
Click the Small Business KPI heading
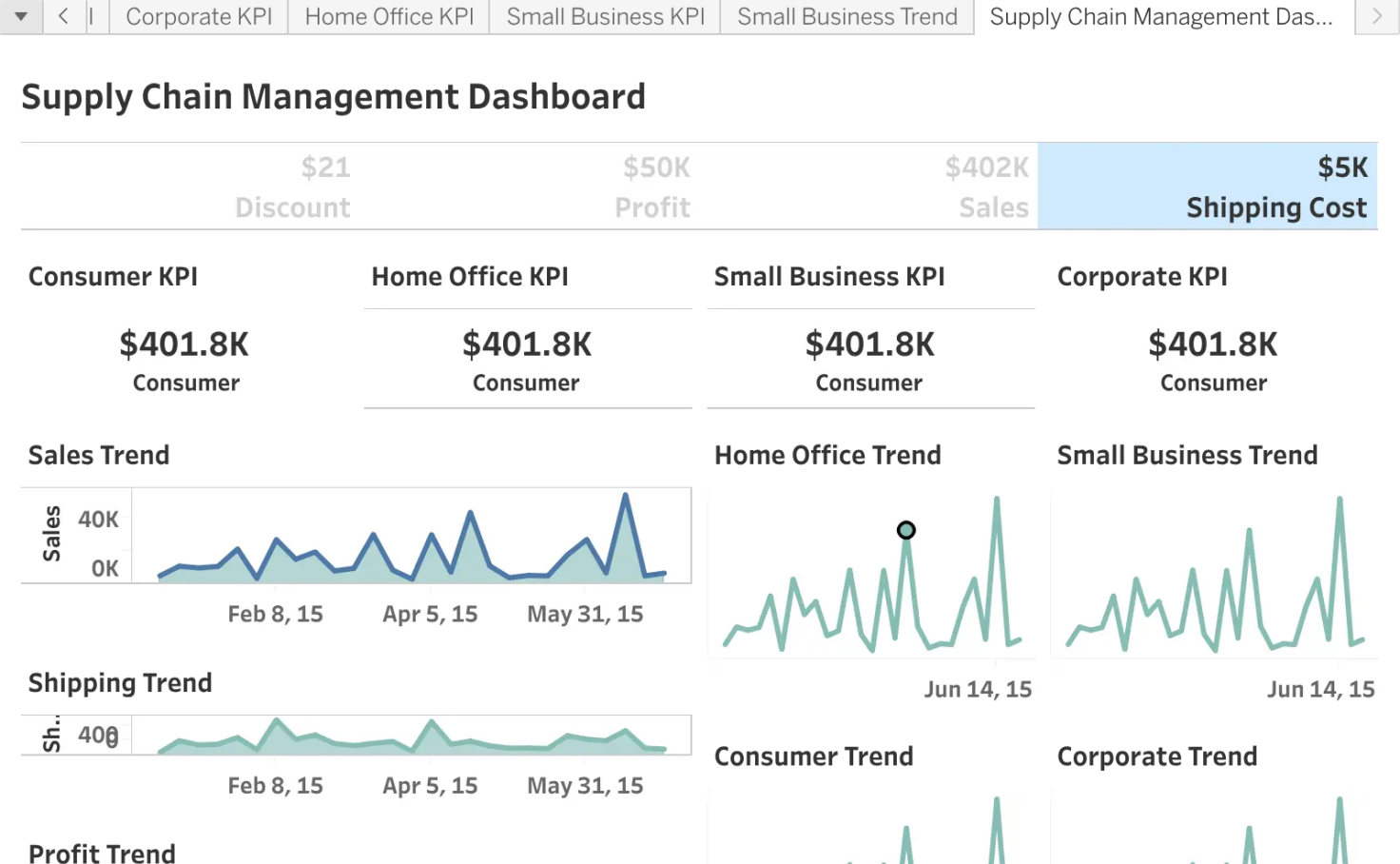pos(829,277)
